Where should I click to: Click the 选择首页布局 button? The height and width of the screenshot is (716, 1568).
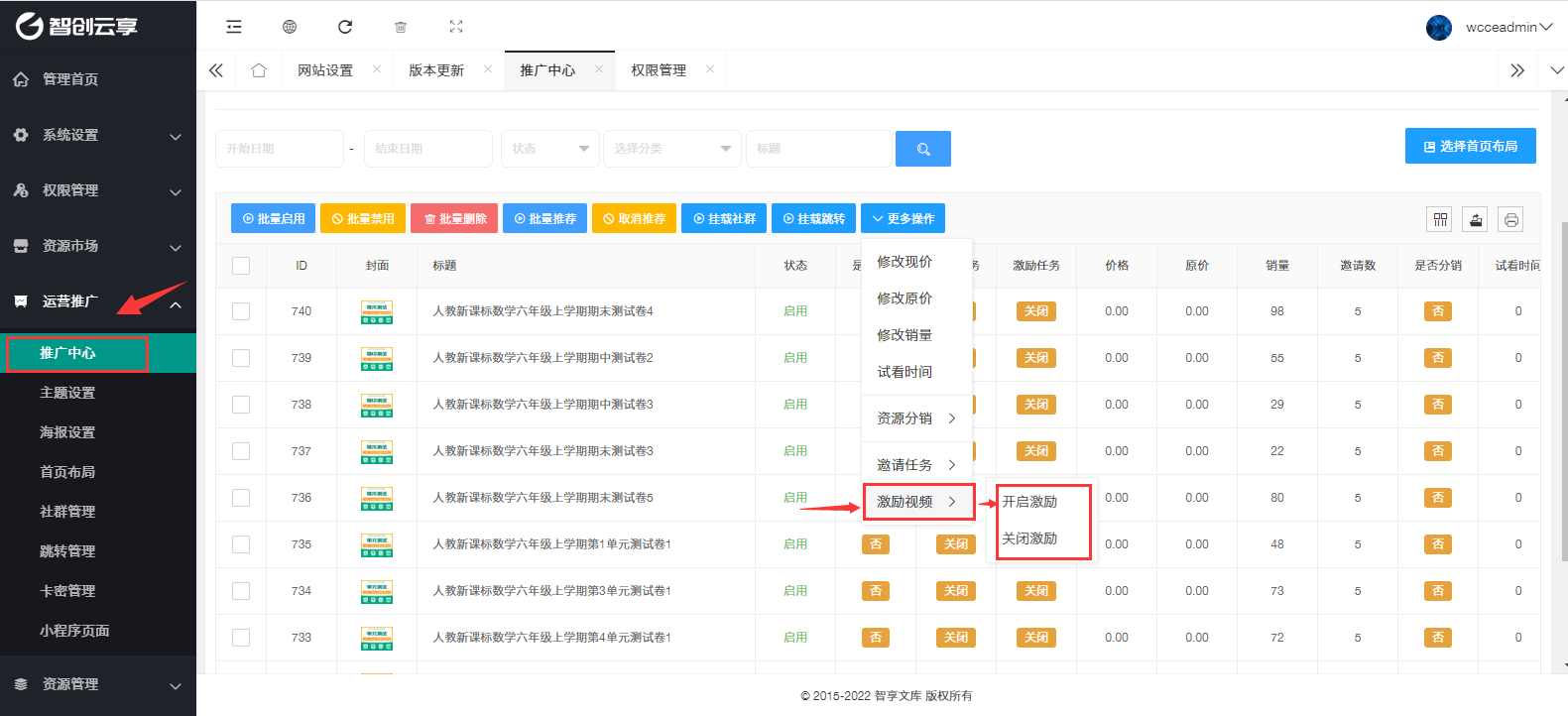[x=1470, y=146]
